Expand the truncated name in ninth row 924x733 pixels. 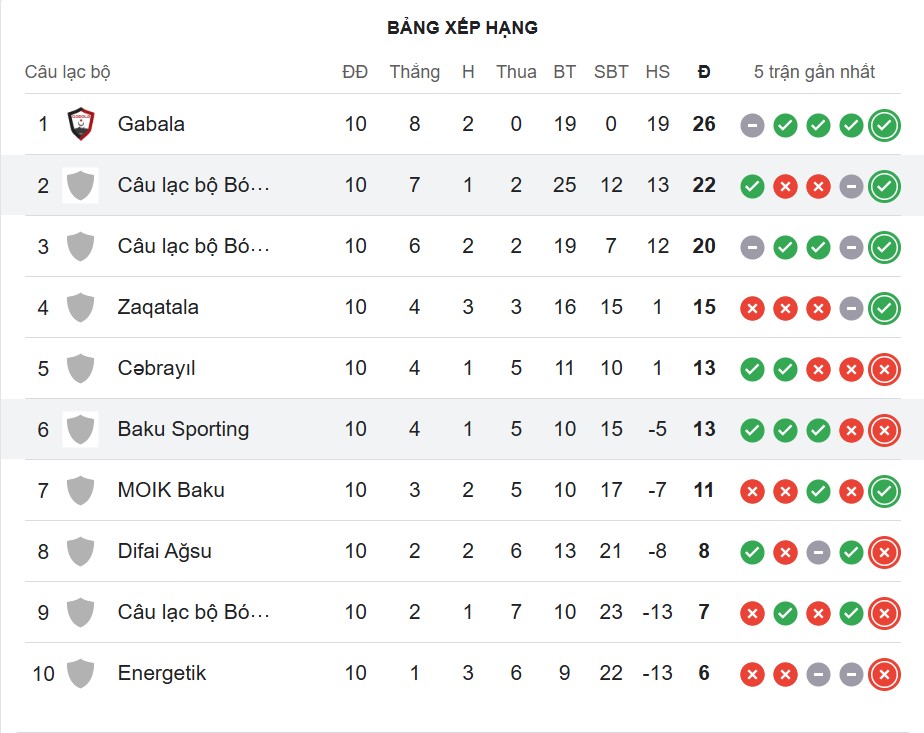(x=185, y=612)
